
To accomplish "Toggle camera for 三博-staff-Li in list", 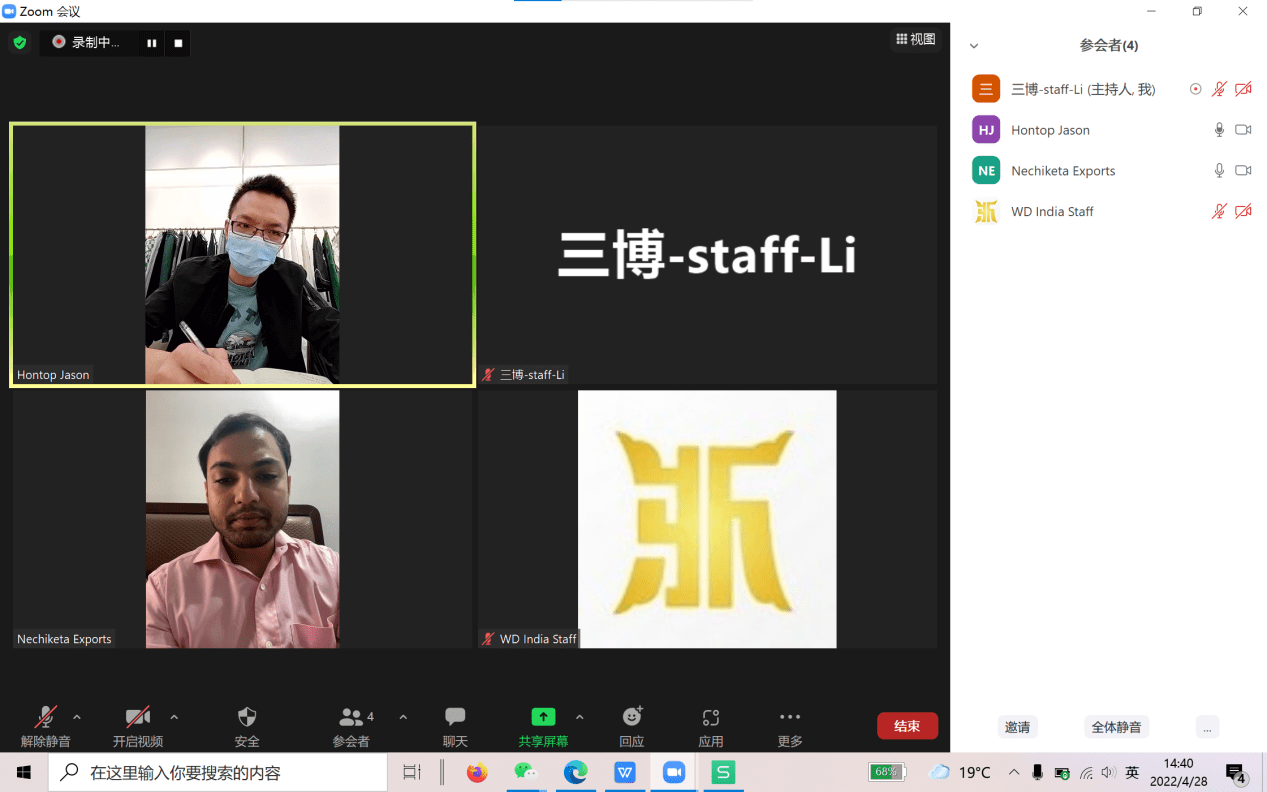I will pos(1243,89).
